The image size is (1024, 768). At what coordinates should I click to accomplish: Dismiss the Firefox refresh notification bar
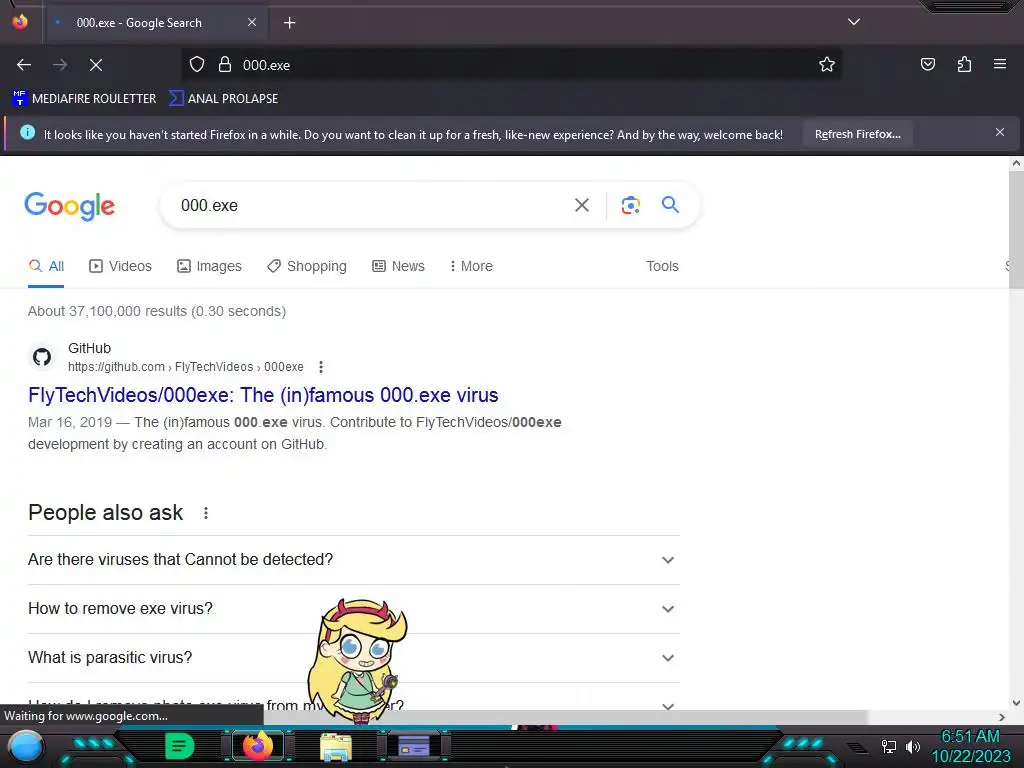(999, 132)
